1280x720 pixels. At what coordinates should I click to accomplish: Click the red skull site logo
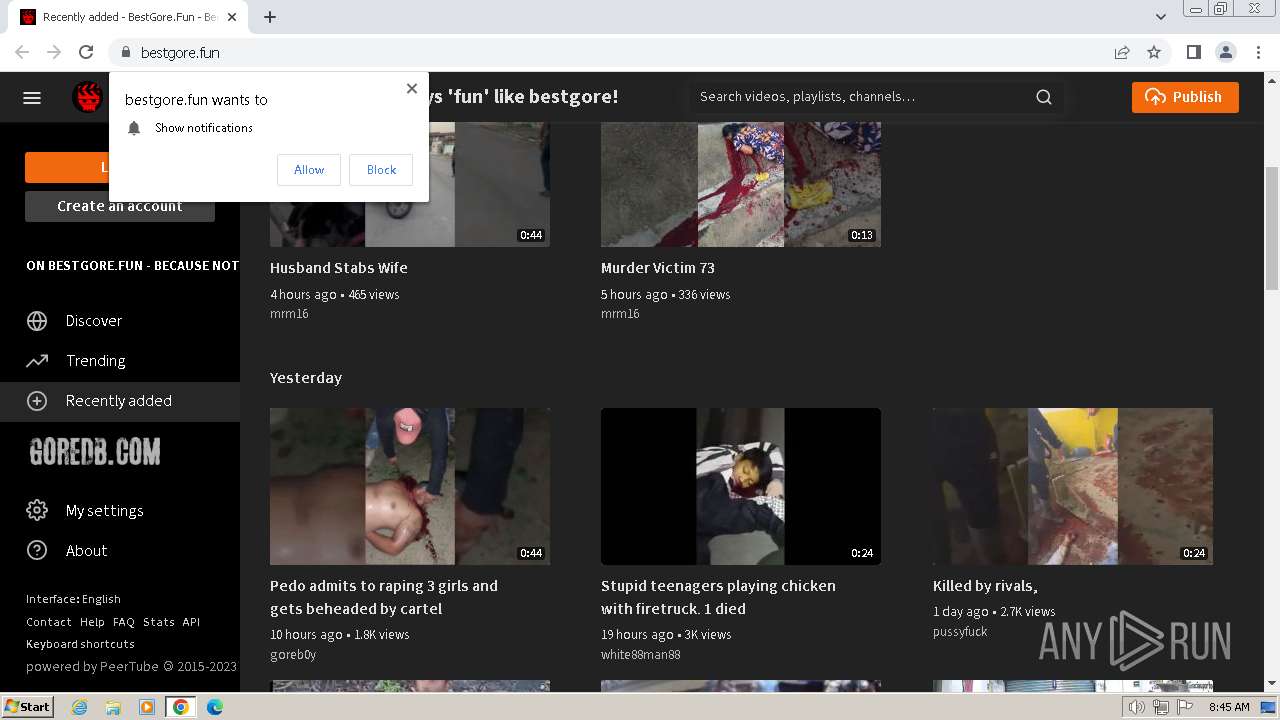pyautogui.click(x=88, y=97)
